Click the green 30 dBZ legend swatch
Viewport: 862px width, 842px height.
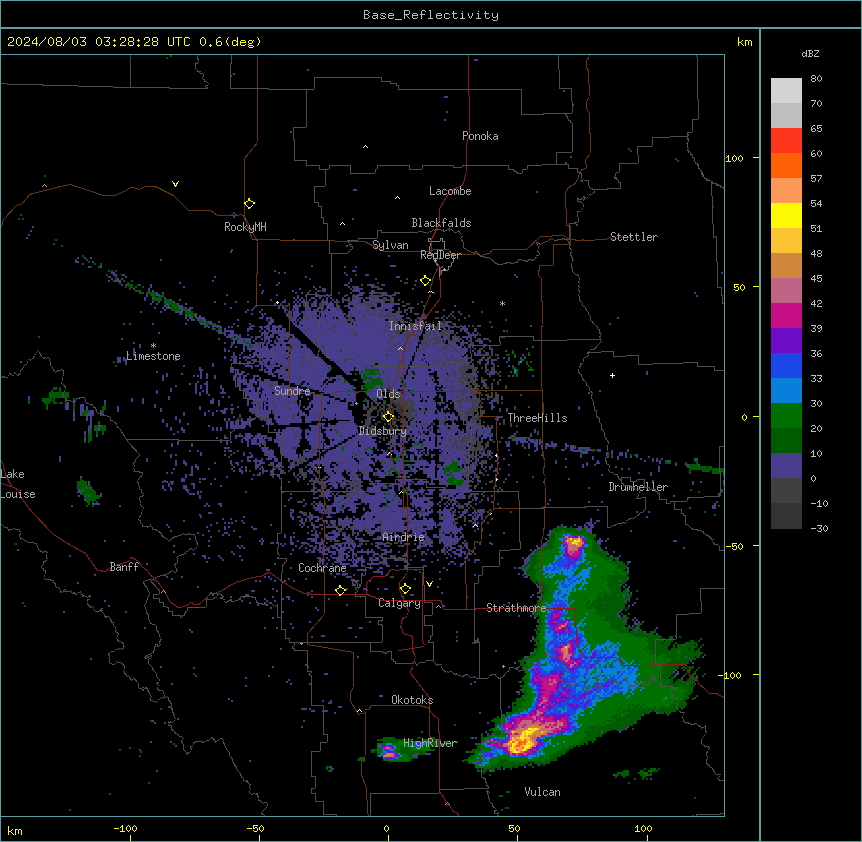coord(786,416)
